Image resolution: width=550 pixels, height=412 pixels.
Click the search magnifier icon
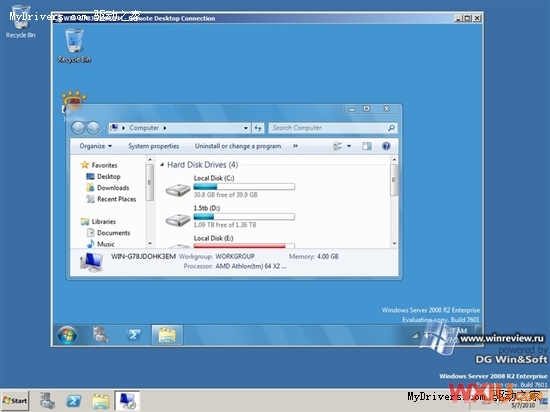pyautogui.click(x=391, y=128)
